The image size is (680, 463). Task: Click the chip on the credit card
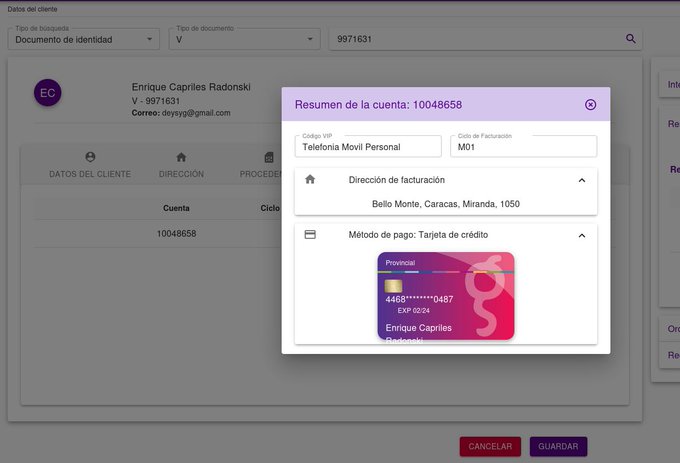pyautogui.click(x=393, y=287)
